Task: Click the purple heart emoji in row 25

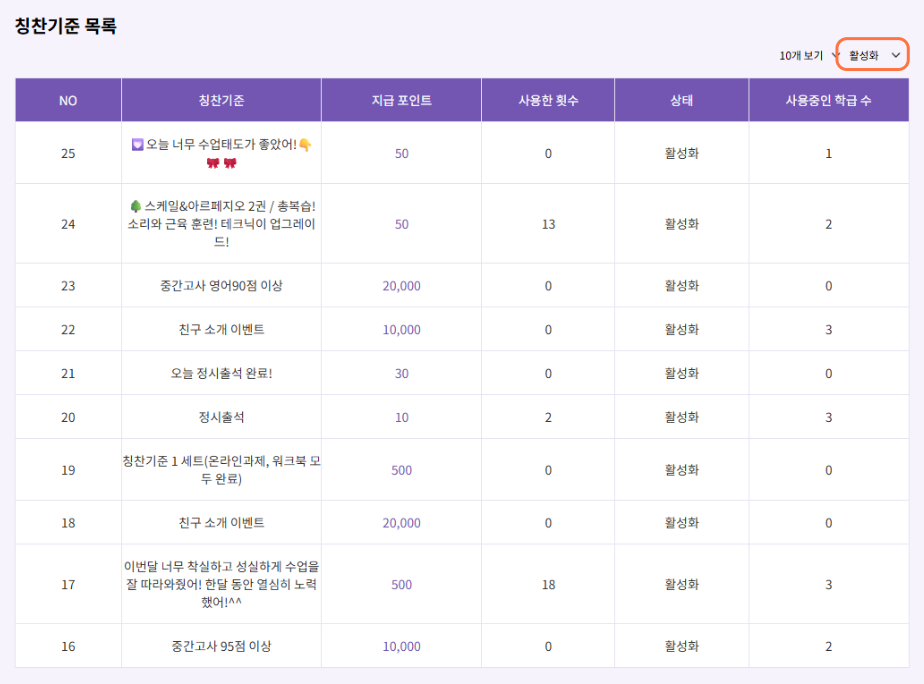Action: coord(137,144)
